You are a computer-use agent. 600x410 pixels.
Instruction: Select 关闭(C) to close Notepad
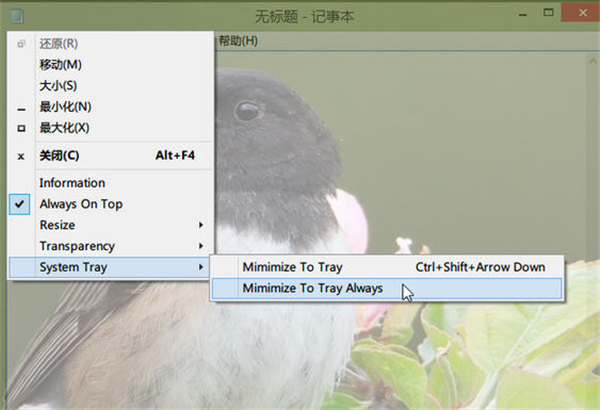pyautogui.click(x=59, y=156)
